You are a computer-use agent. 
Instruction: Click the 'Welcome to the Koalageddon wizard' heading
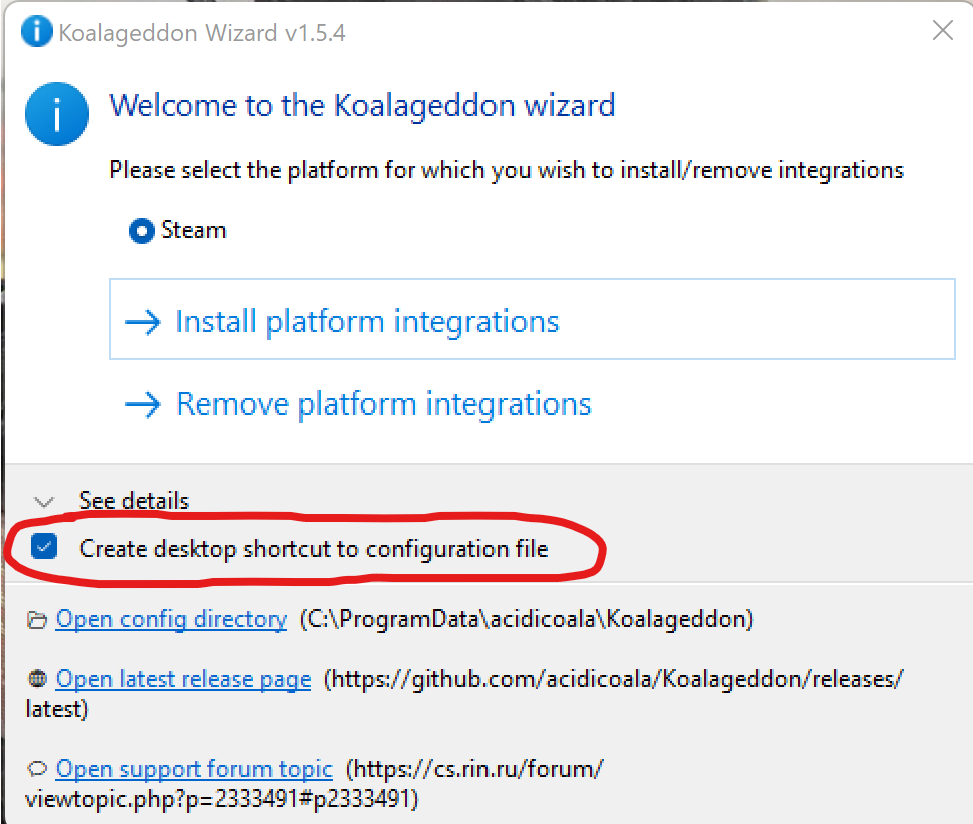point(362,105)
